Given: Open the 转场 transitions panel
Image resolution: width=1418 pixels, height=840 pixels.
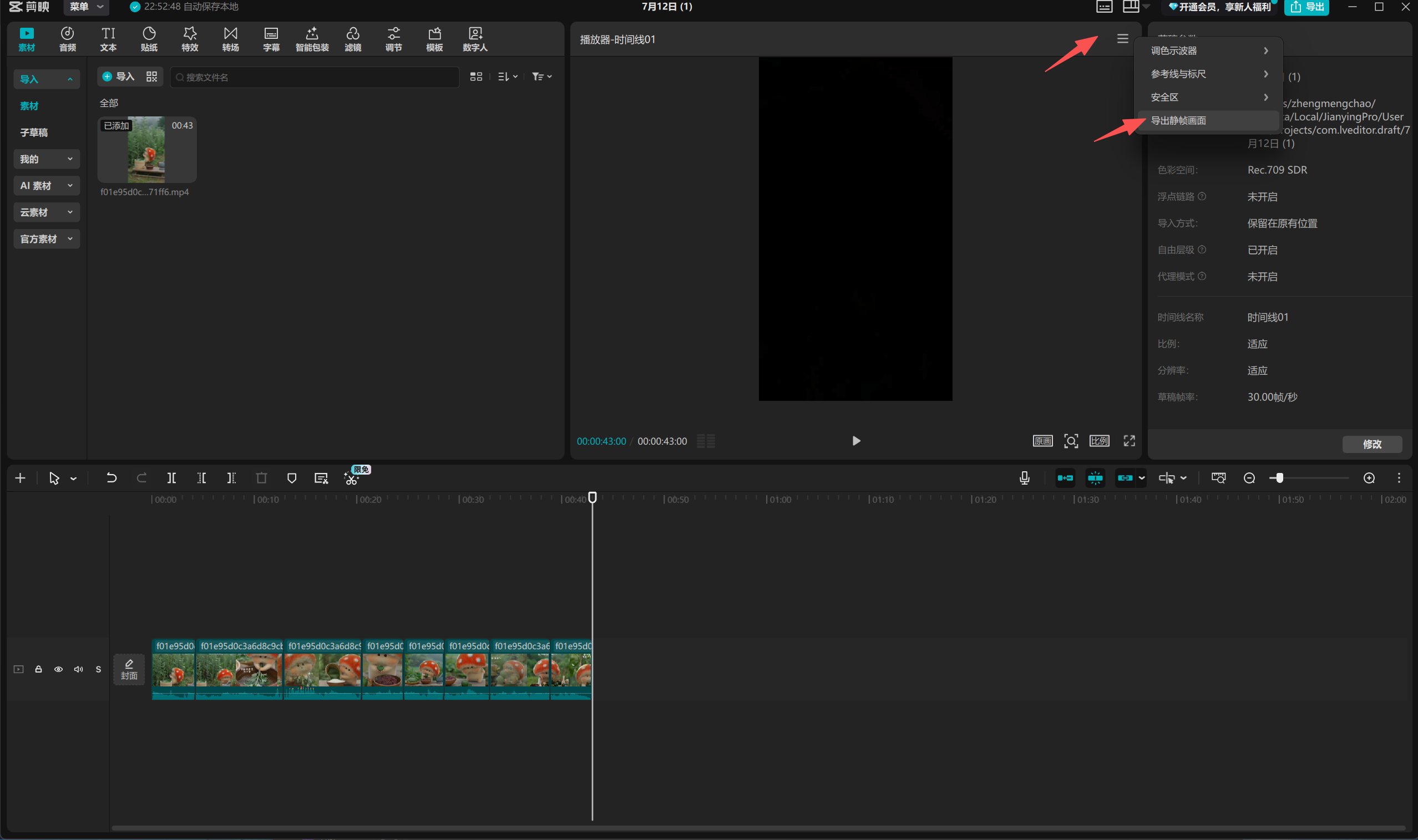Looking at the screenshot, I should pos(230,39).
